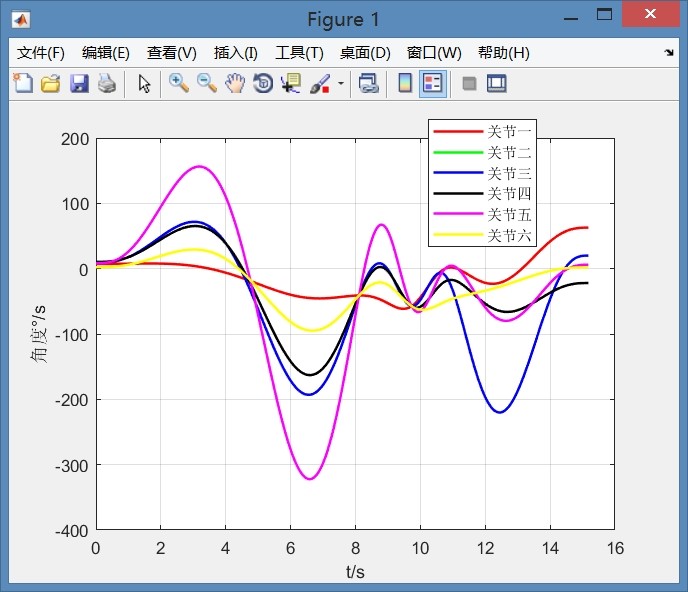Click the y-axis tick label -400
The image size is (688, 592).
coord(72,531)
